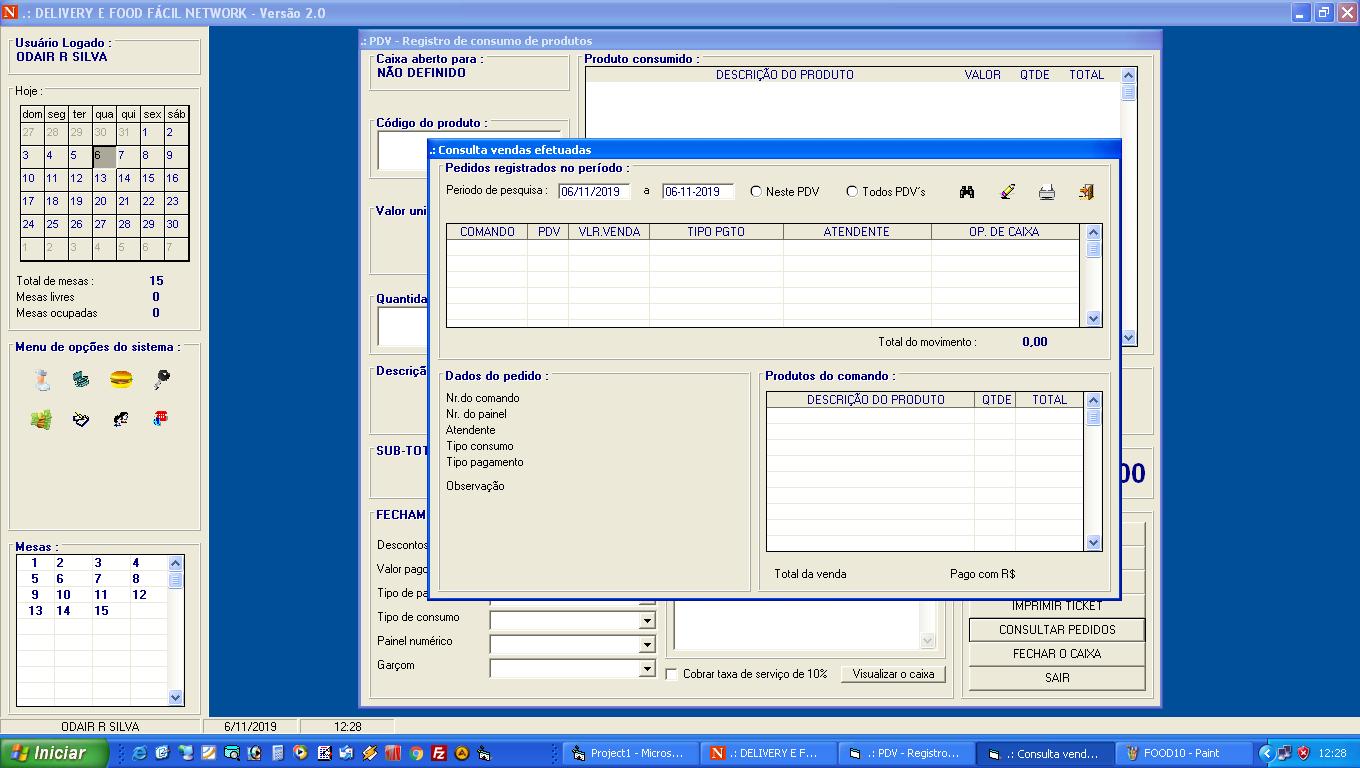Click the red telephone icon

(x=161, y=419)
